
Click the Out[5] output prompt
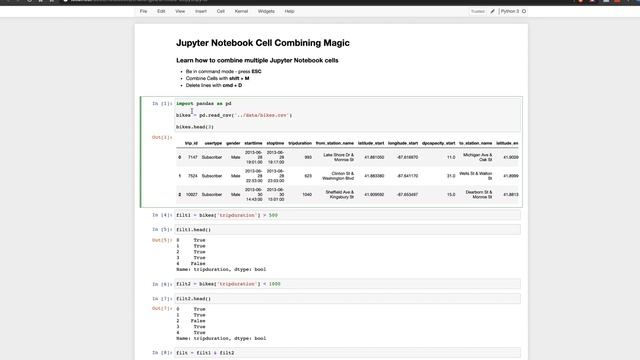(x=162, y=240)
